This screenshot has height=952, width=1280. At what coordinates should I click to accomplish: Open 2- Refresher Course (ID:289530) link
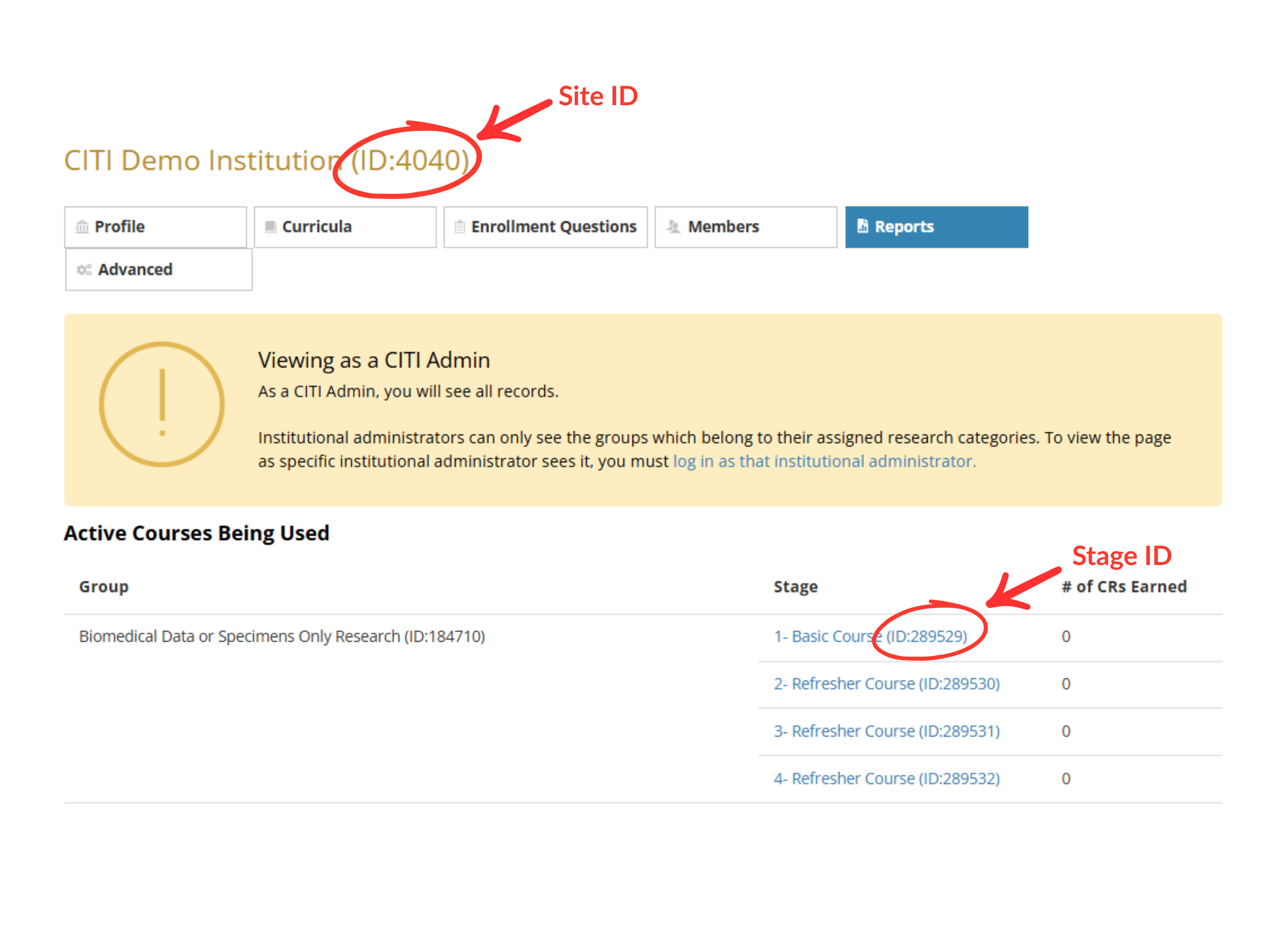886,684
